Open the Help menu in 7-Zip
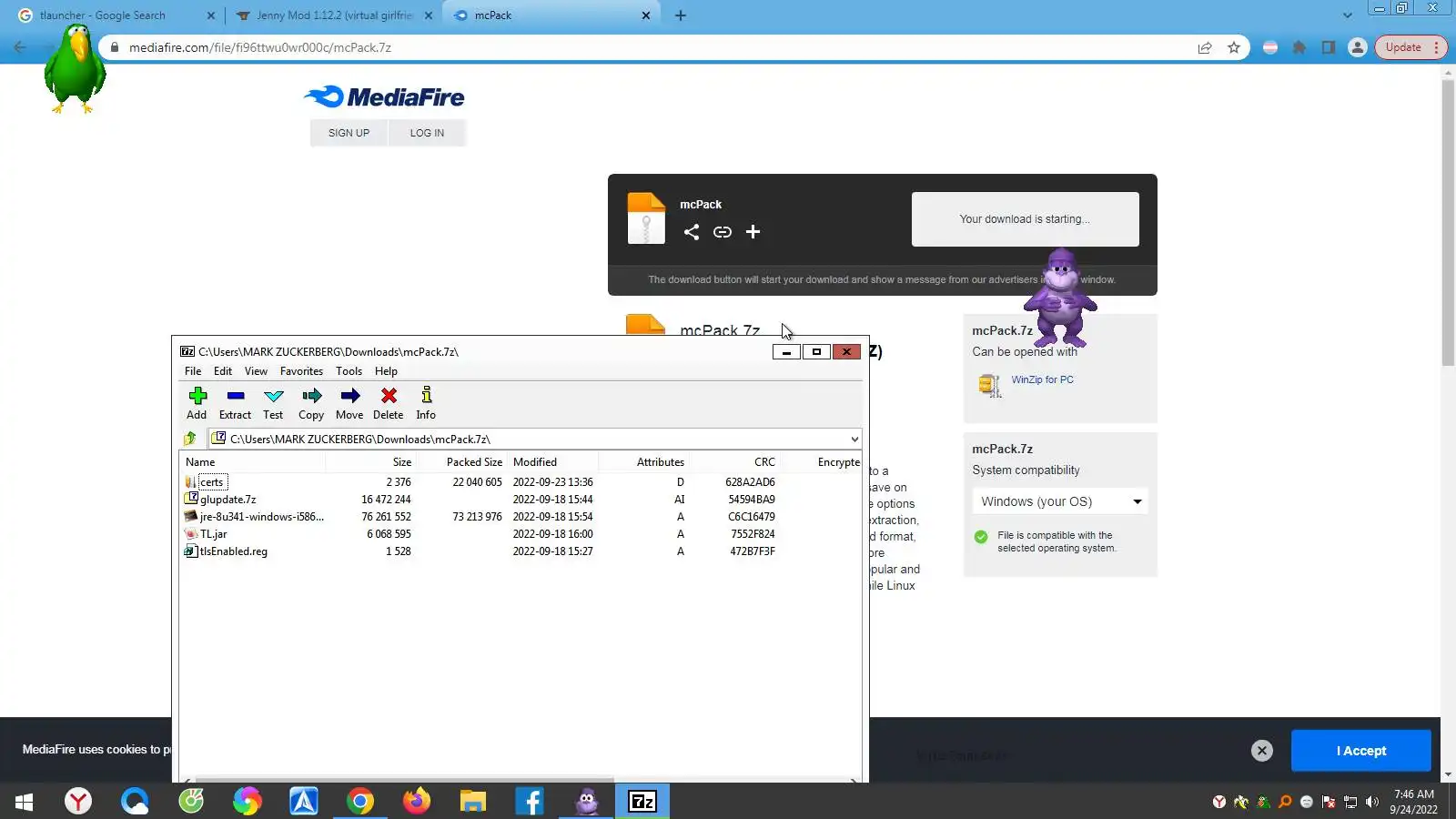 (x=386, y=371)
